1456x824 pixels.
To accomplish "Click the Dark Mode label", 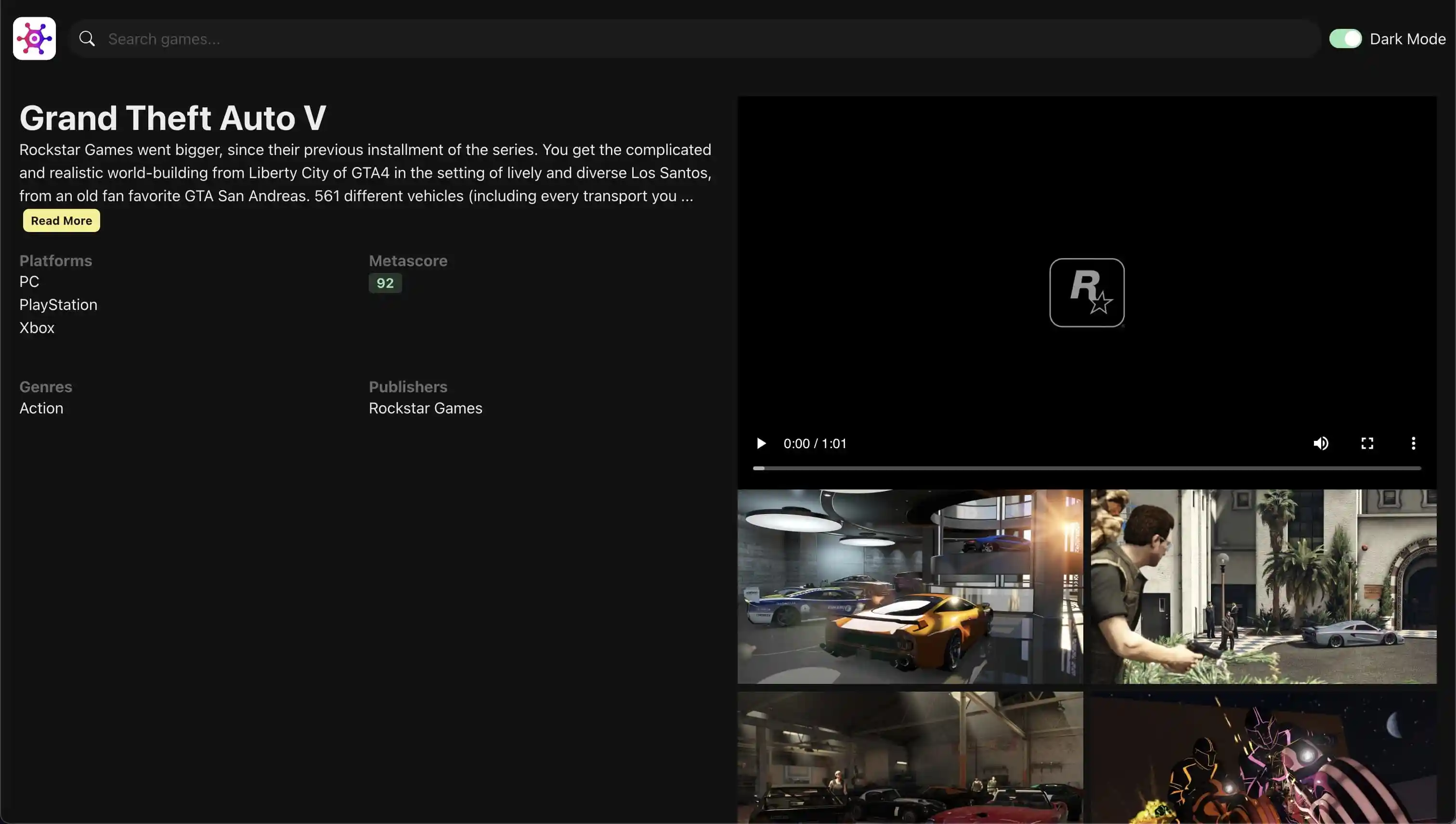I will [1407, 39].
